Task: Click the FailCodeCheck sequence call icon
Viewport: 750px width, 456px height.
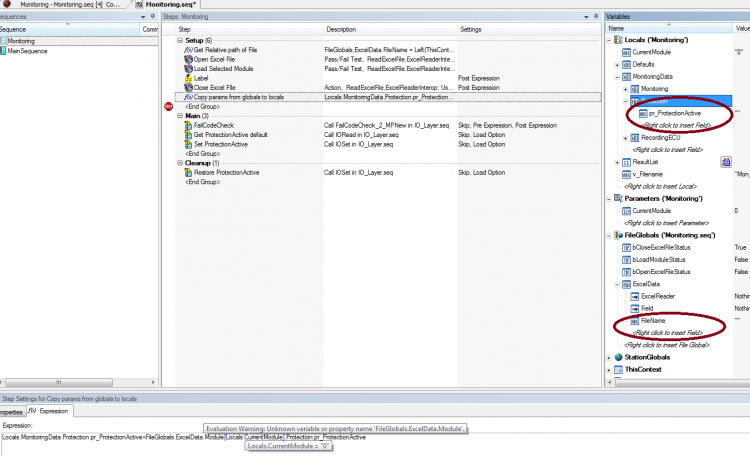Action: [188, 125]
